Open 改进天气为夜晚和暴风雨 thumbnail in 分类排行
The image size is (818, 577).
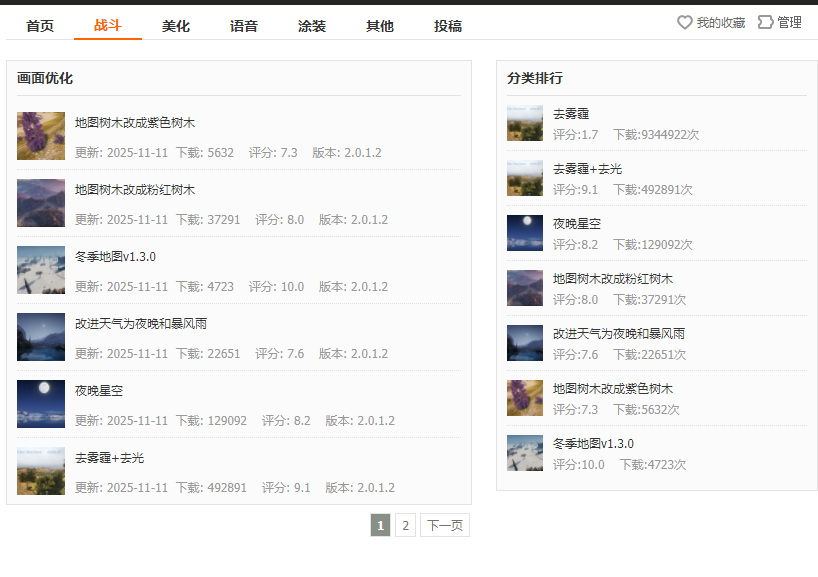[x=525, y=343]
